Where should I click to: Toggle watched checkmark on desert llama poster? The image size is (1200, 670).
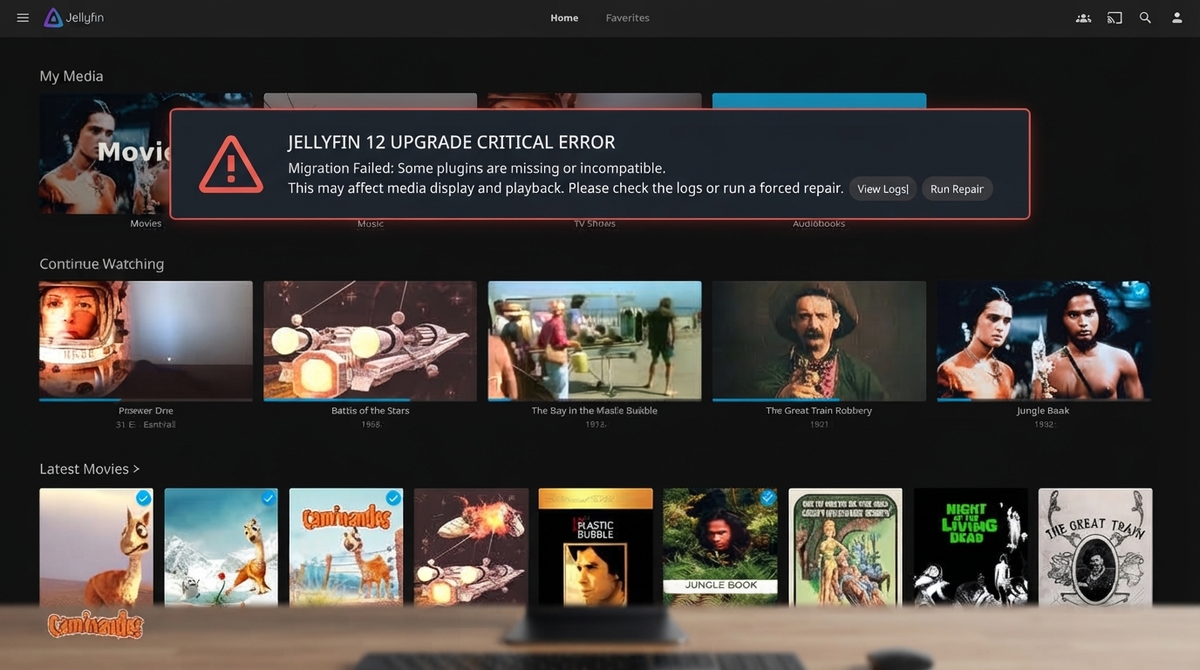143,498
